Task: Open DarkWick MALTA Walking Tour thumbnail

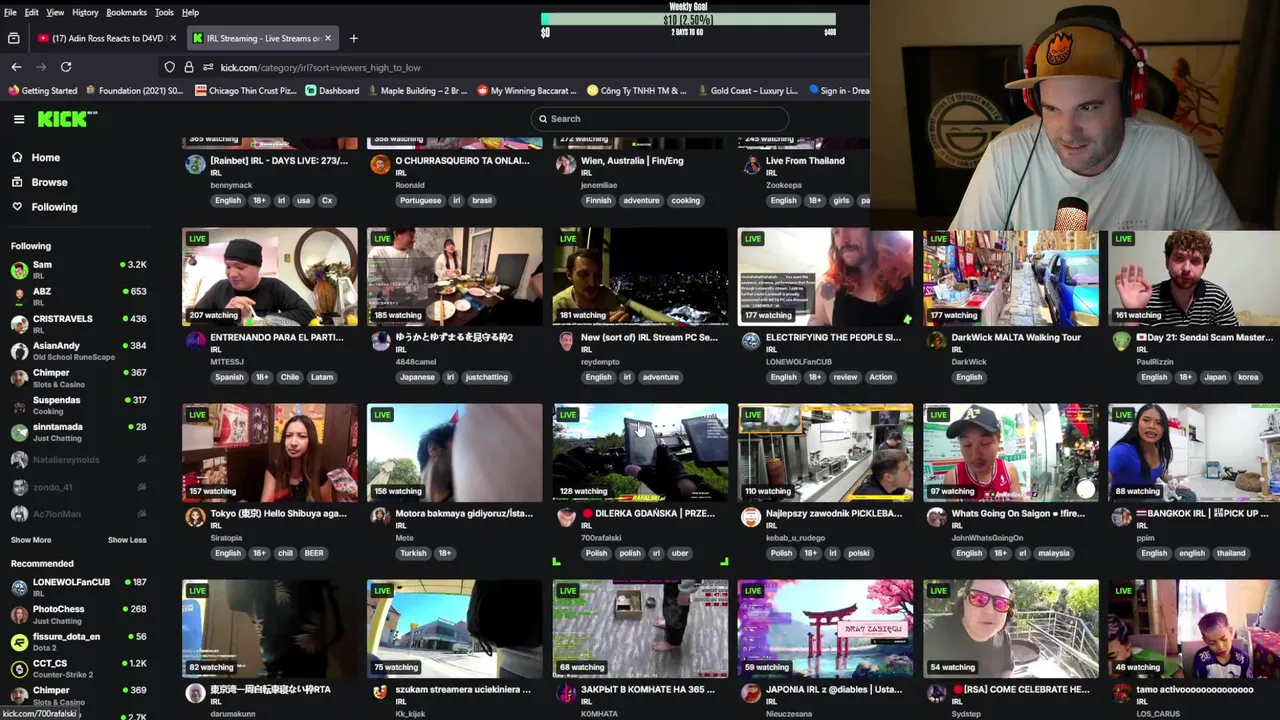Action: coord(1011,277)
